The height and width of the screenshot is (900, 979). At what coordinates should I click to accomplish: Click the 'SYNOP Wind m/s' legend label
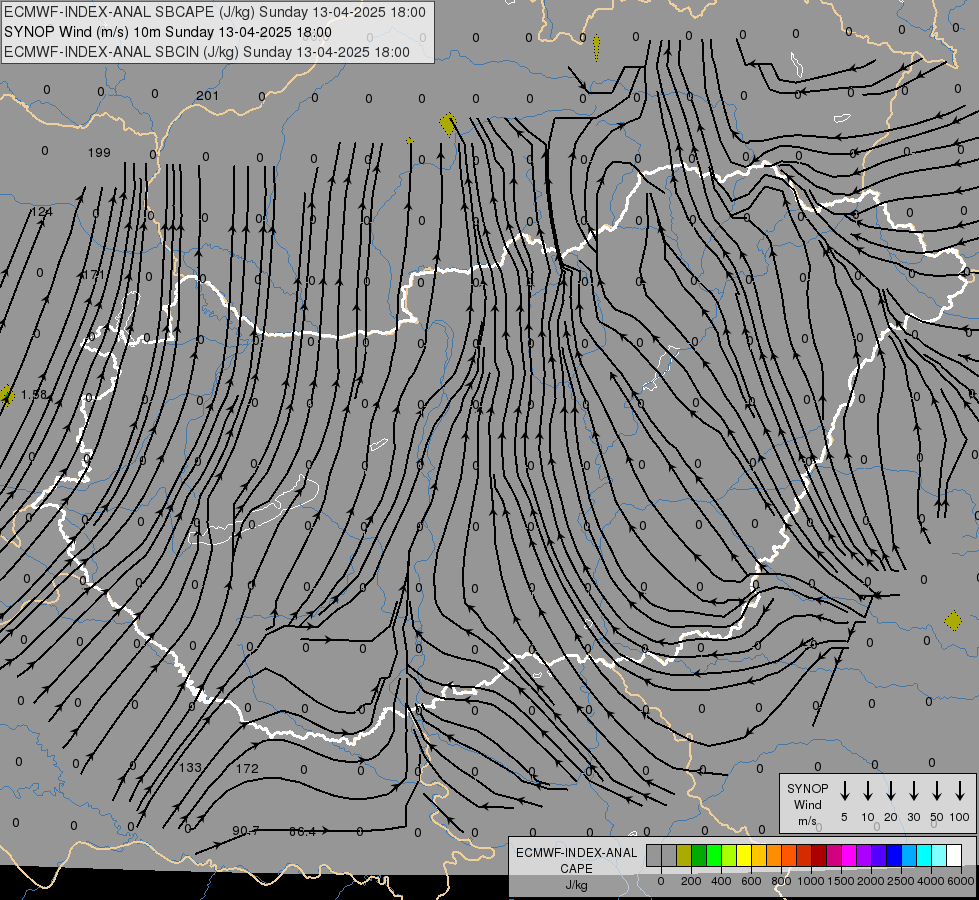click(x=807, y=805)
